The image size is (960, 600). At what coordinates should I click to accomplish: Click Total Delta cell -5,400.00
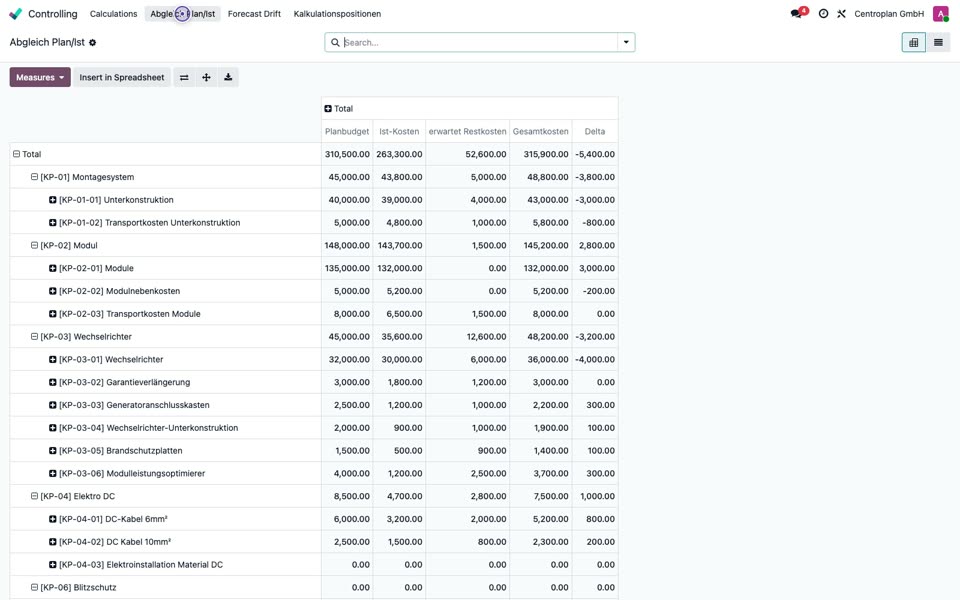click(x=594, y=154)
